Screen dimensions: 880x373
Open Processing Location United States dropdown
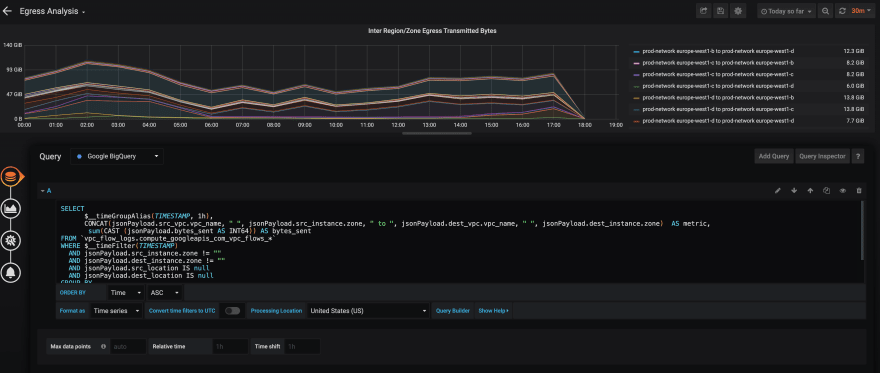pyautogui.click(x=368, y=310)
